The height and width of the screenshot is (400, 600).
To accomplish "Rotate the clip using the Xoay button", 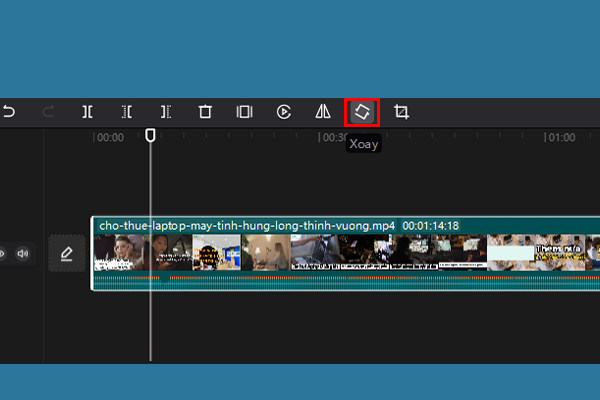I will [362, 112].
